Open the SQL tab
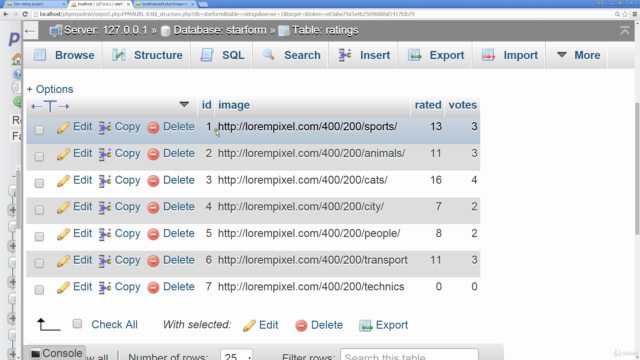Screen dimensions: 640x360 (x=222, y=55)
